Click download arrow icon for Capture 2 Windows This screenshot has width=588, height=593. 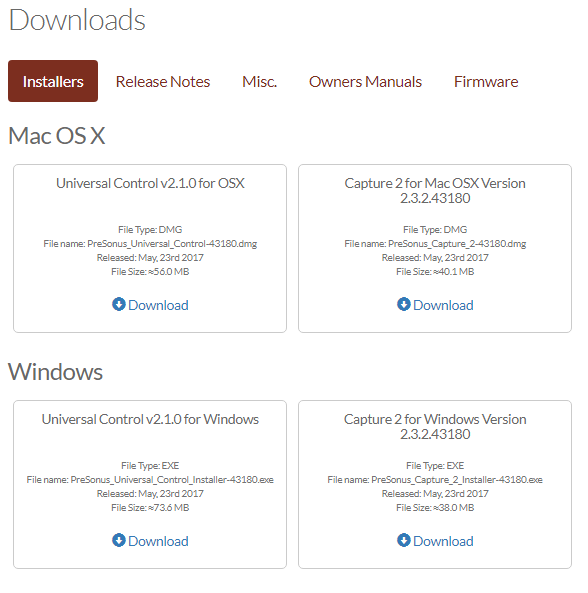(404, 540)
